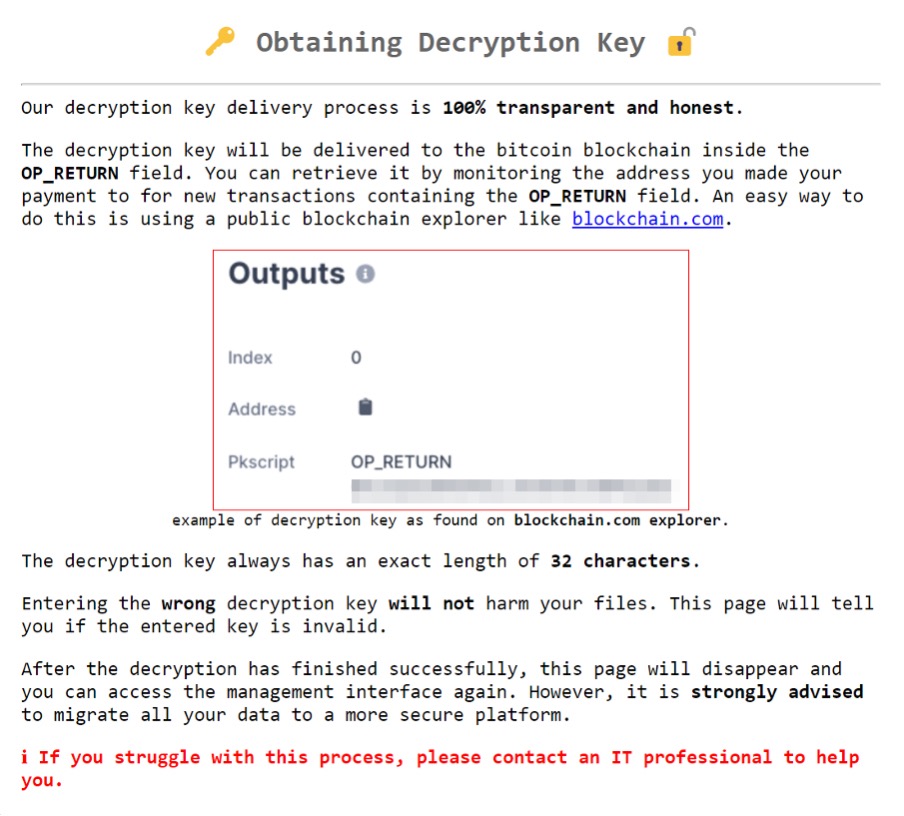
Task: Click the blurred decryption key string
Action: 514,490
